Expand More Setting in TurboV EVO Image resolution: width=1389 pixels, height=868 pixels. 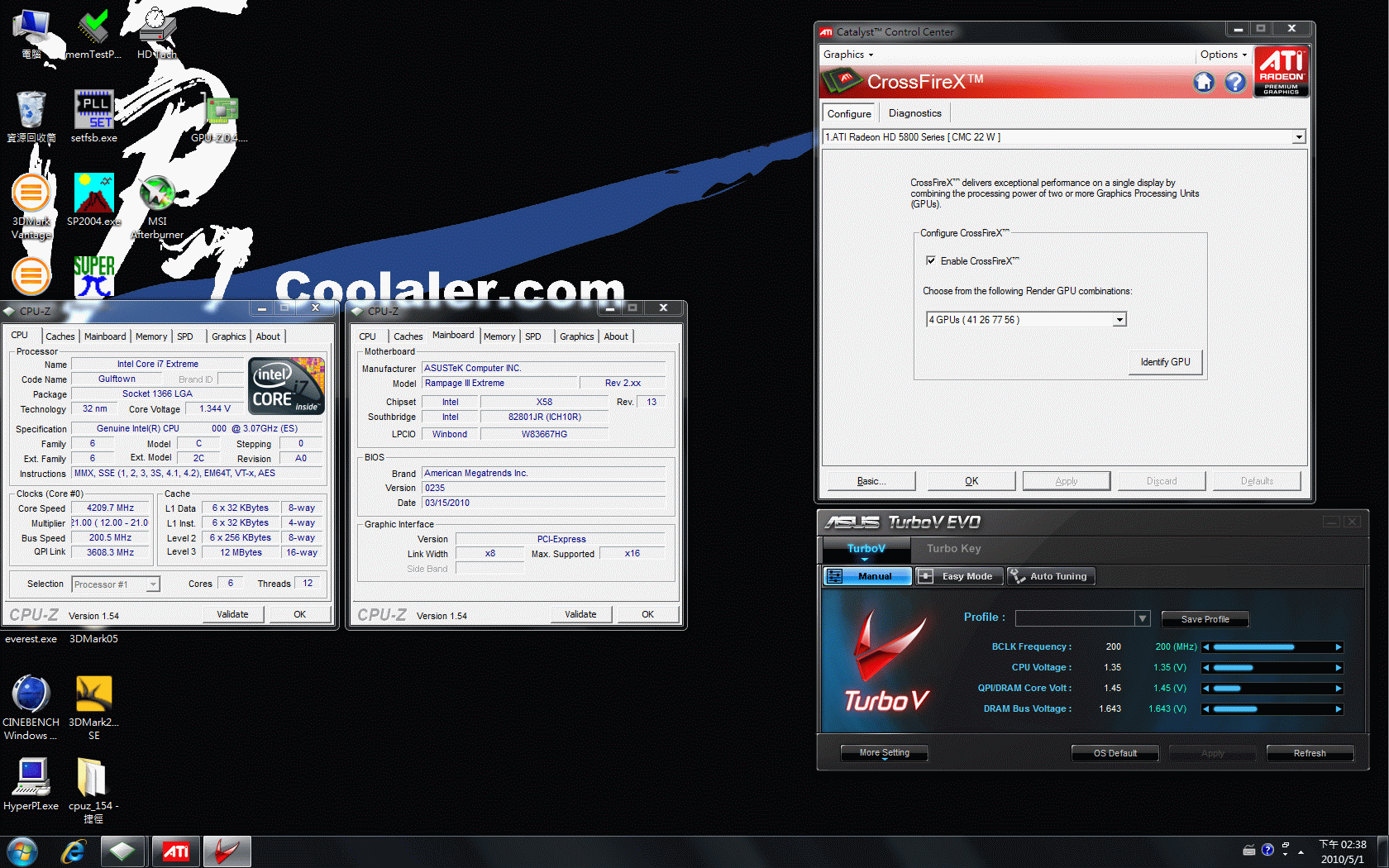click(884, 753)
